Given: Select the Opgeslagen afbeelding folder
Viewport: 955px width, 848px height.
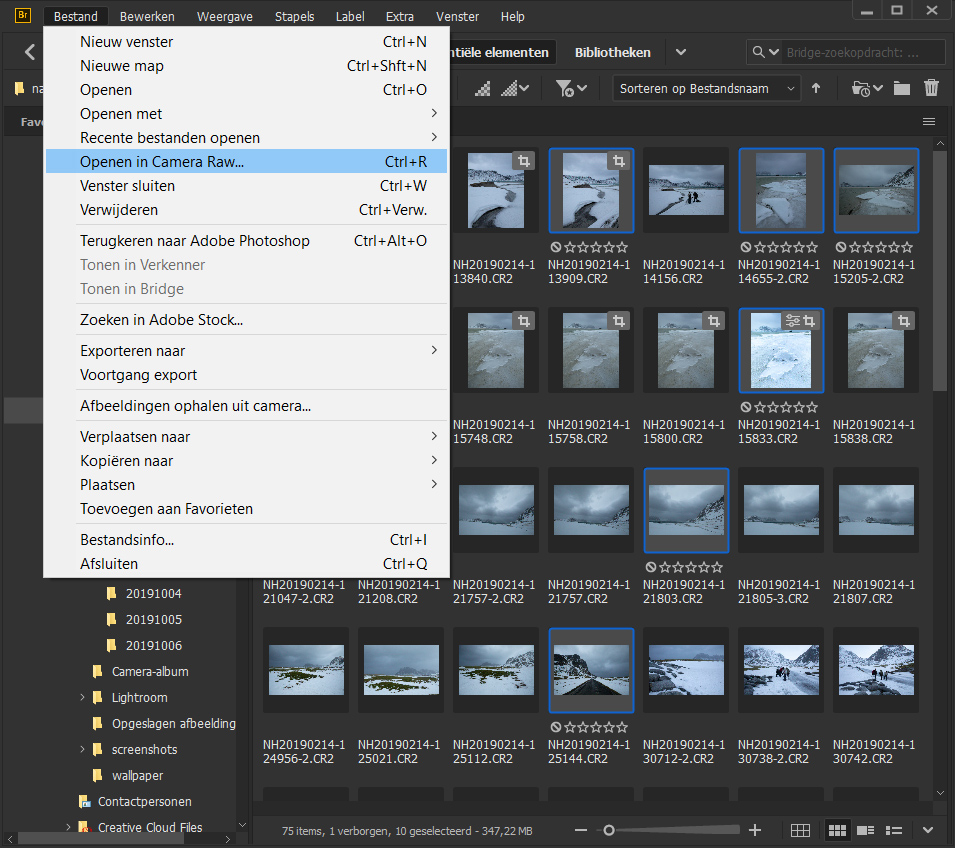Looking at the screenshot, I should (174, 724).
